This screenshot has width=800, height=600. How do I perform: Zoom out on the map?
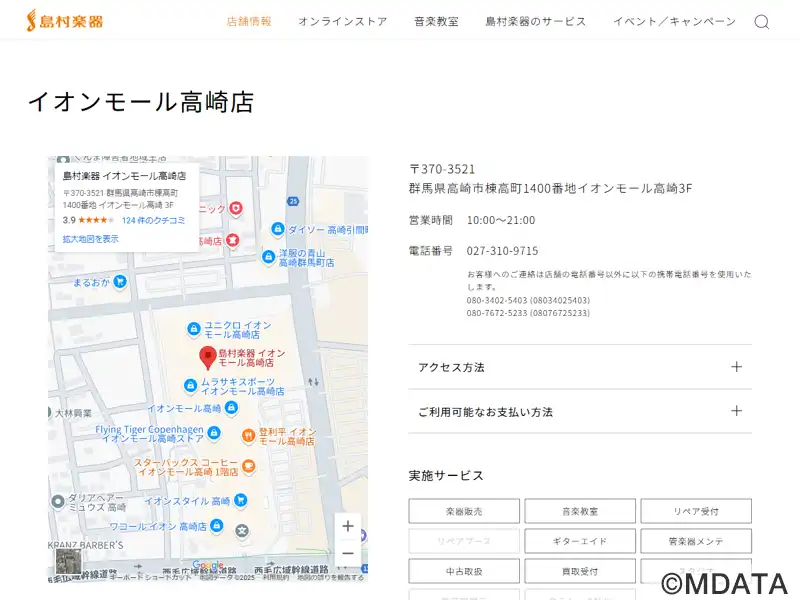click(348, 553)
